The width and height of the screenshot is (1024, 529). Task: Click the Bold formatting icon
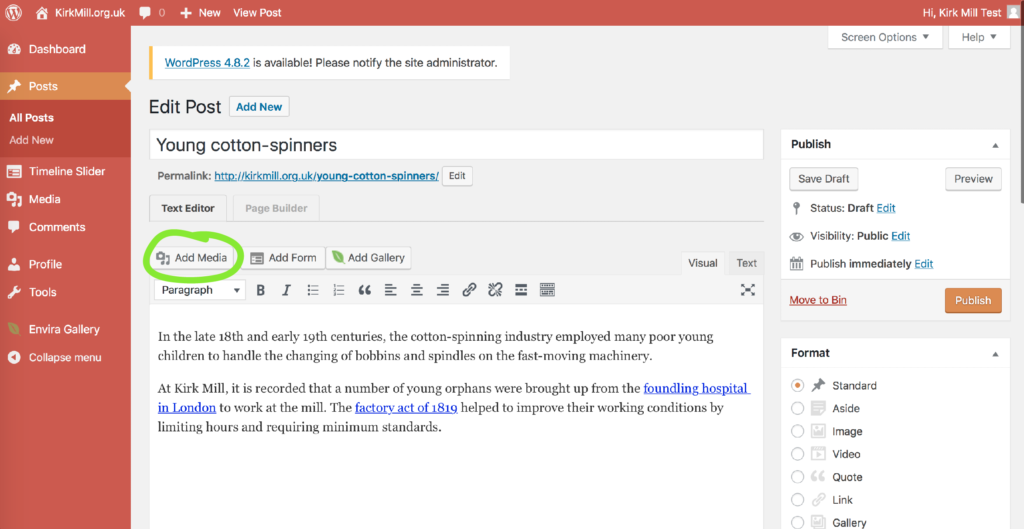[261, 290]
